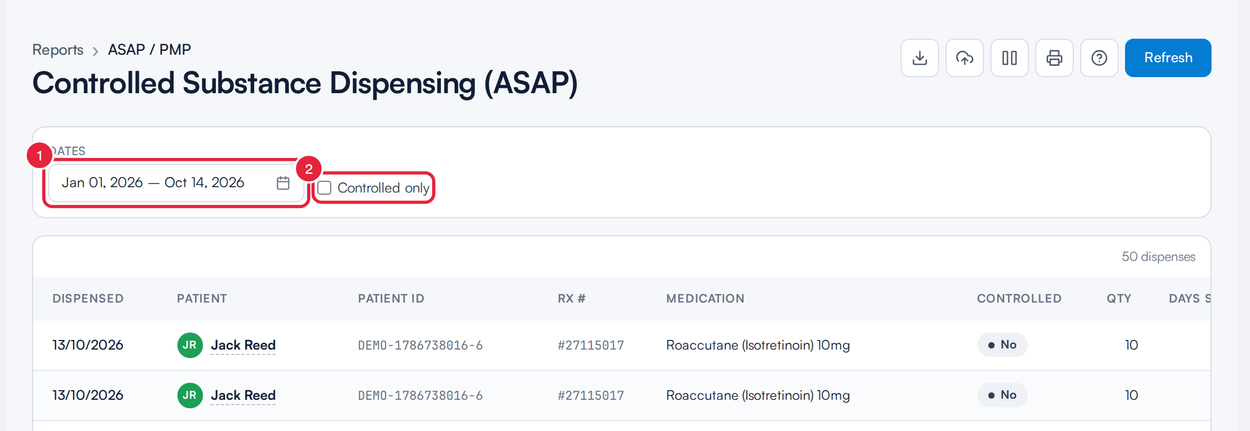Click the QTY column header

pyautogui.click(x=1118, y=298)
